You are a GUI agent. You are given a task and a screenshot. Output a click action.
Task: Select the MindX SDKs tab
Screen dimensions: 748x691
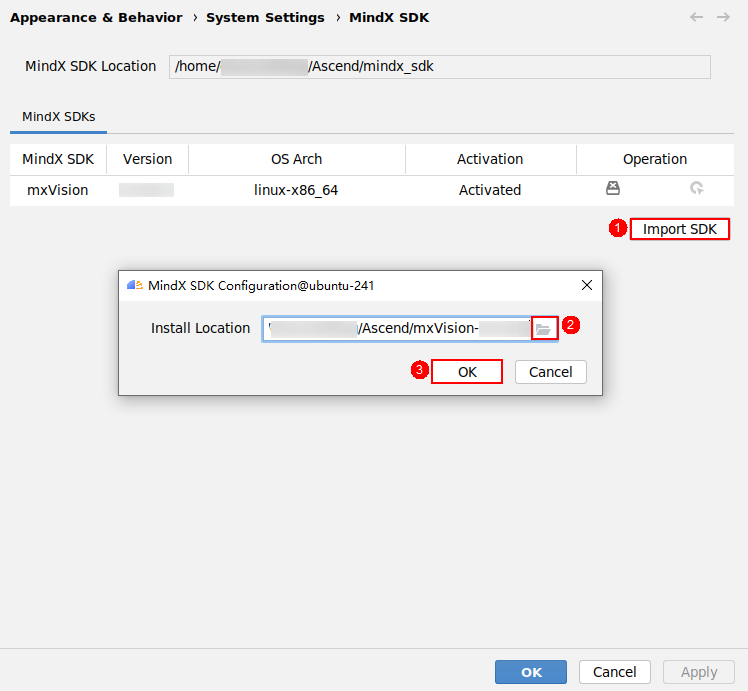[x=59, y=117]
